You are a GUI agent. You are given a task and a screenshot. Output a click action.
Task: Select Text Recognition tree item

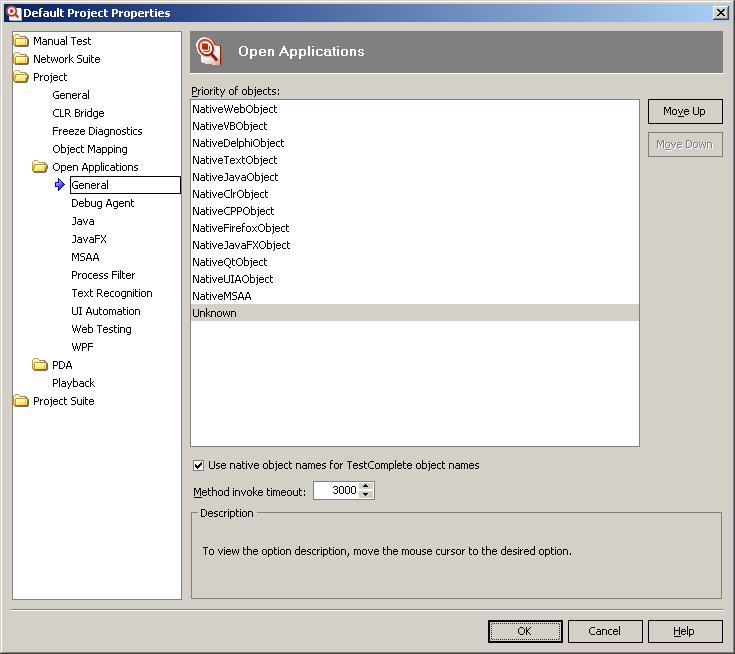(x=111, y=293)
